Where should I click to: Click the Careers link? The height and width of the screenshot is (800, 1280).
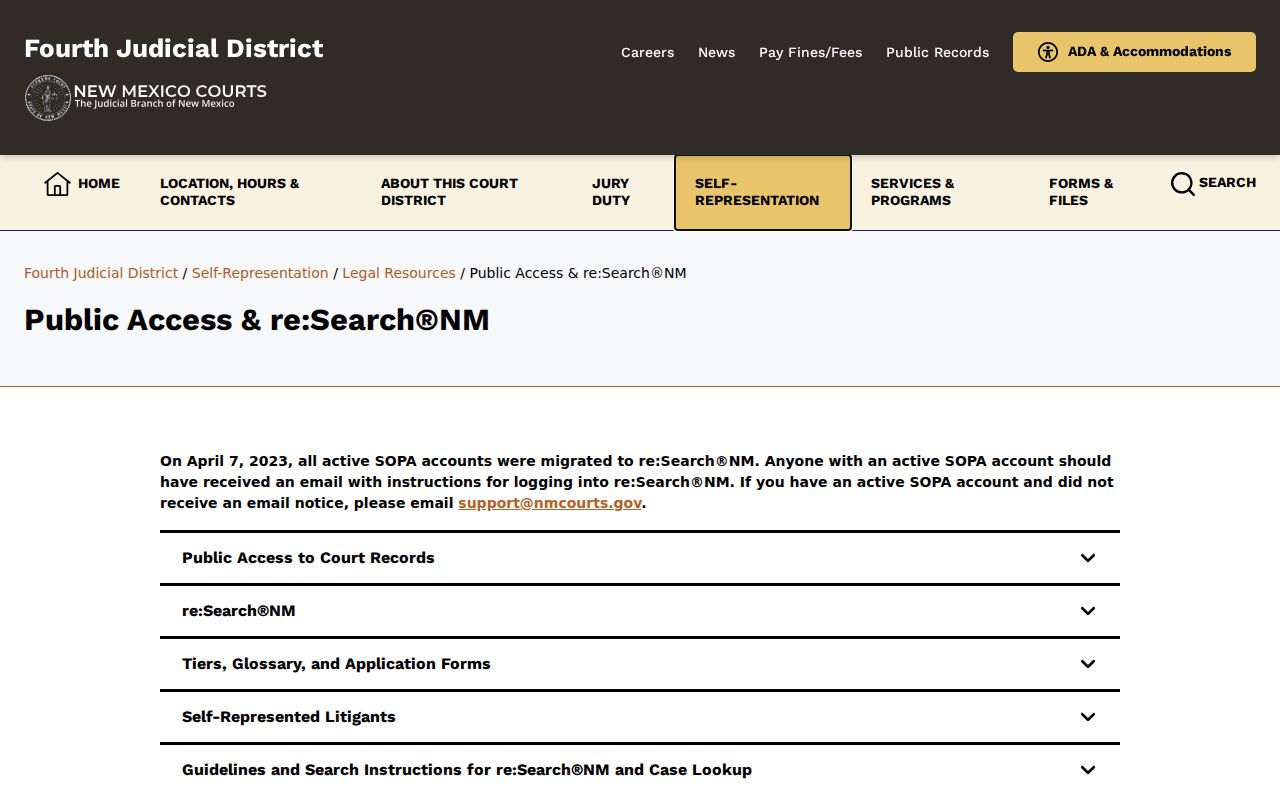[647, 52]
